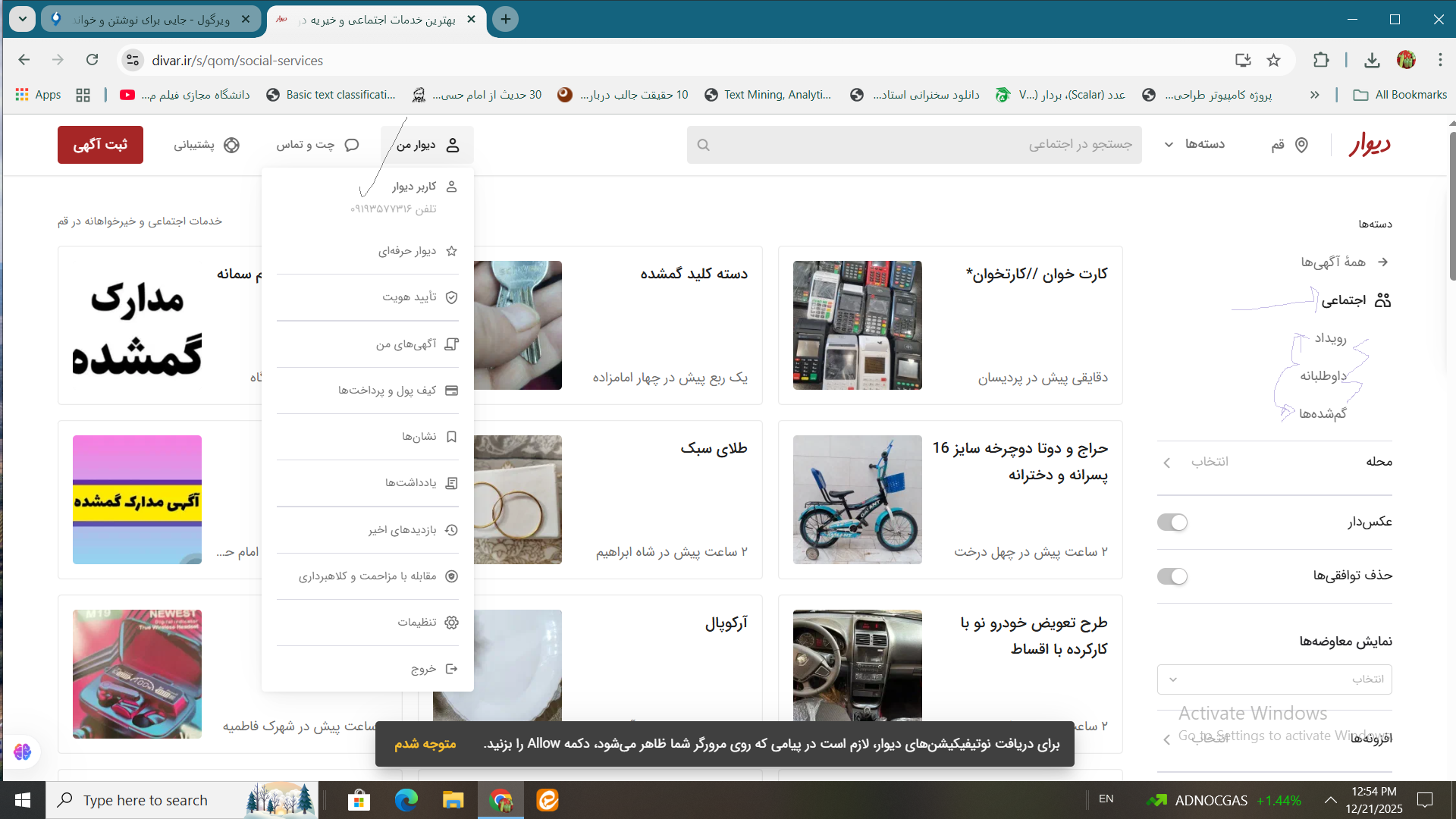The height and width of the screenshot is (819, 1456).
Task: Toggle the حذف توافقی‌ها switch
Action: point(1172,576)
